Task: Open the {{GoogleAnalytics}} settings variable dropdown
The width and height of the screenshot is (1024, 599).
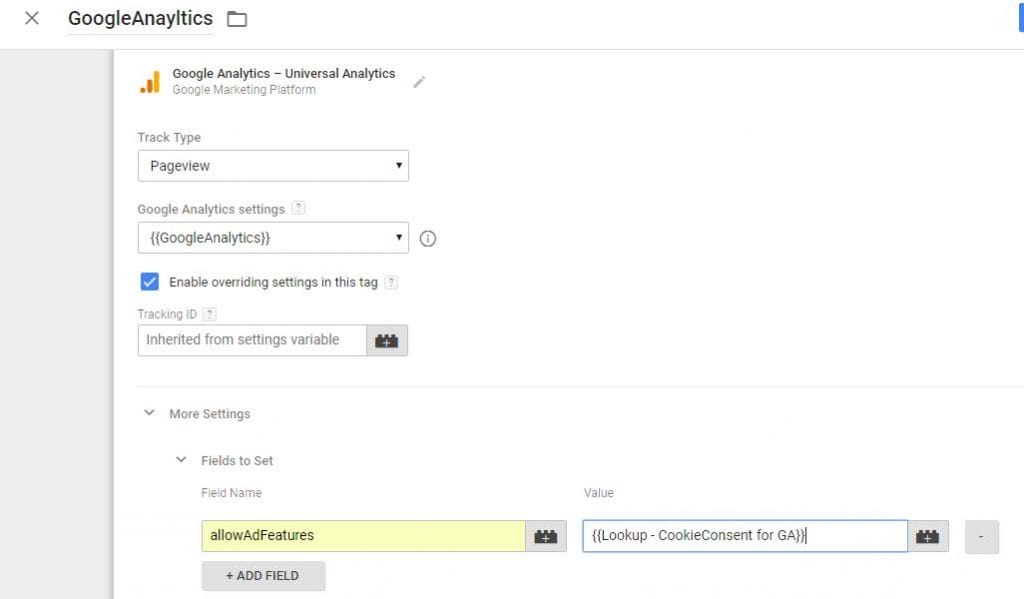Action: [273, 238]
